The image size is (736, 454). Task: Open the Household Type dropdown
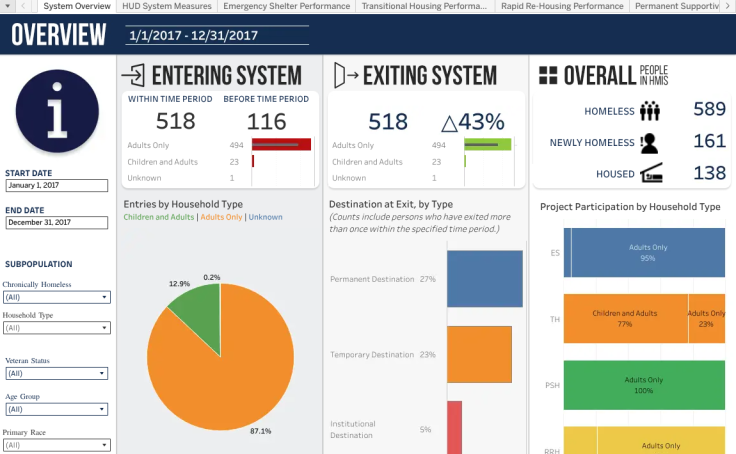(57, 328)
